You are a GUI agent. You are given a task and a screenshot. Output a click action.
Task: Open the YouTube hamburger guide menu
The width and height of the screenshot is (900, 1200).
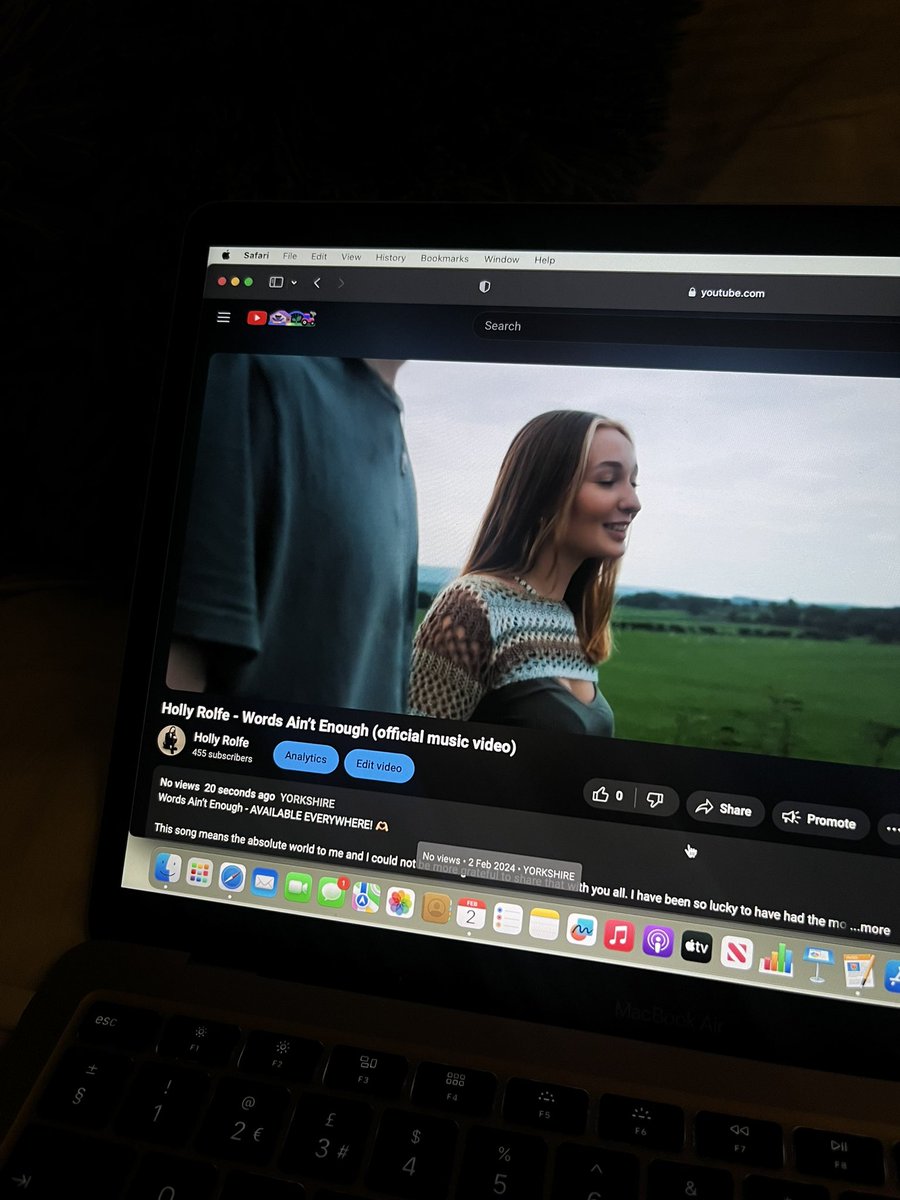tap(224, 318)
